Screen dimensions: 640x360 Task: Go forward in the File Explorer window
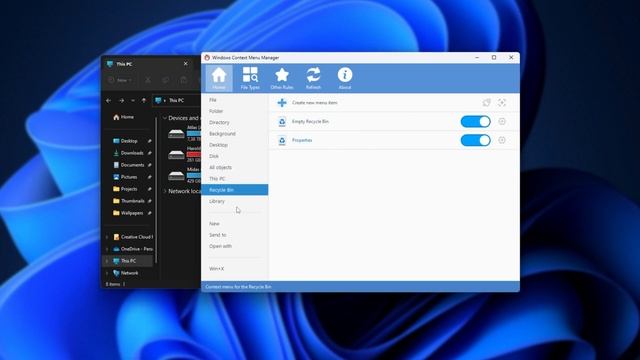click(x=121, y=100)
